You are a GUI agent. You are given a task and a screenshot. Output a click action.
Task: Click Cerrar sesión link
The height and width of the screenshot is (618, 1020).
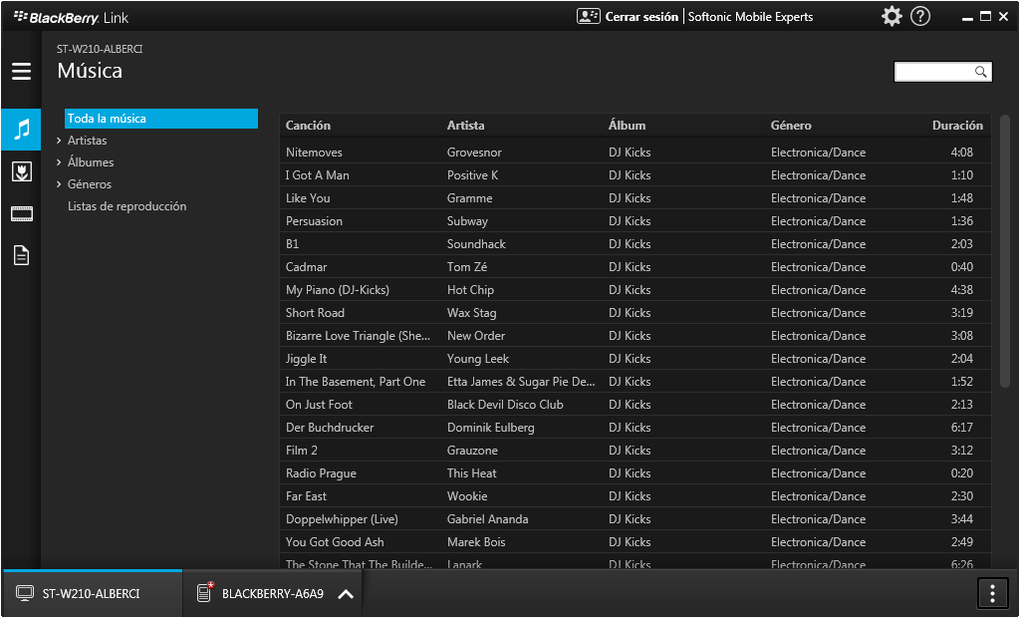pyautogui.click(x=641, y=17)
